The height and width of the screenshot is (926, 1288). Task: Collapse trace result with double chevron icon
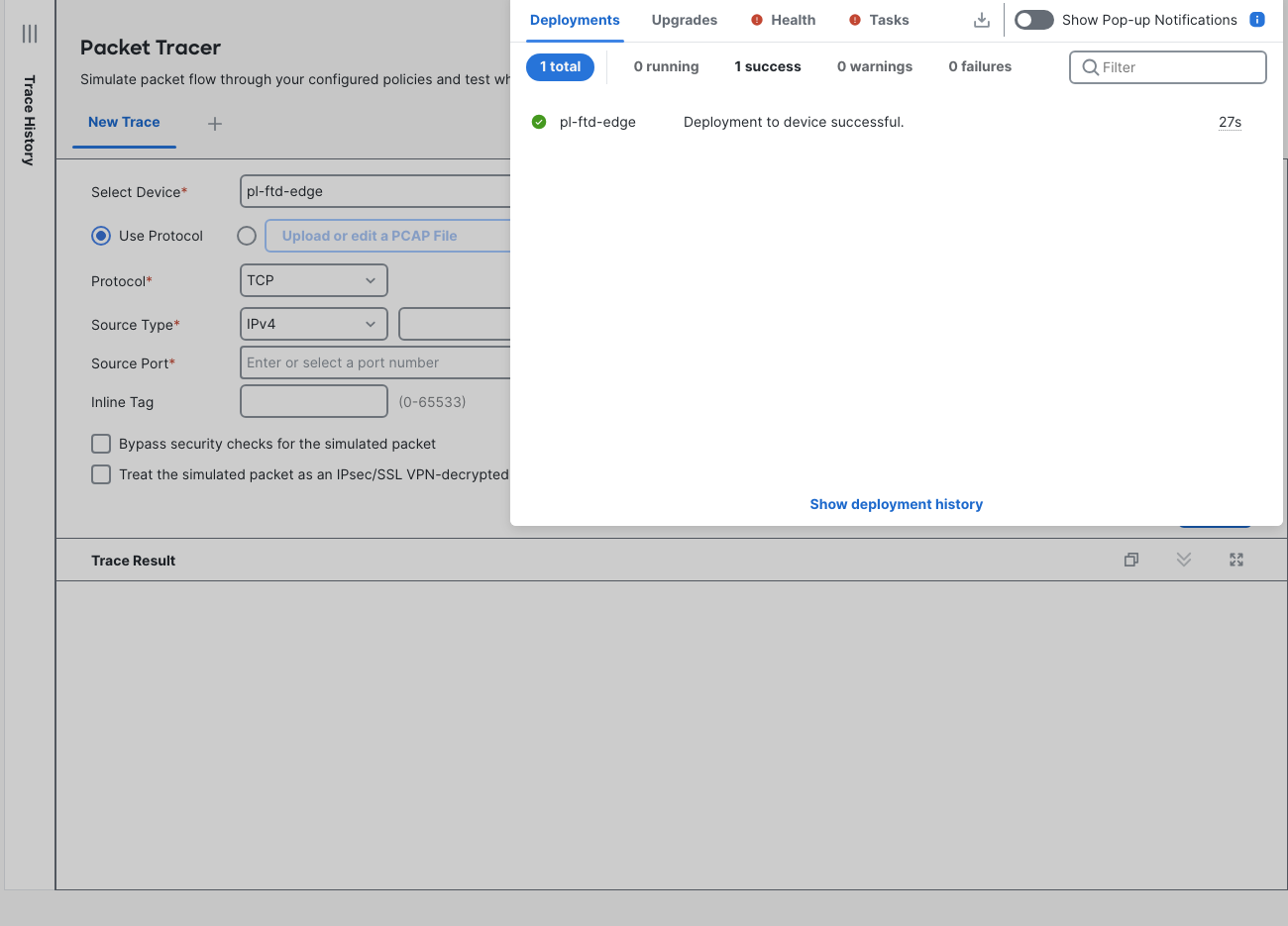(x=1184, y=560)
